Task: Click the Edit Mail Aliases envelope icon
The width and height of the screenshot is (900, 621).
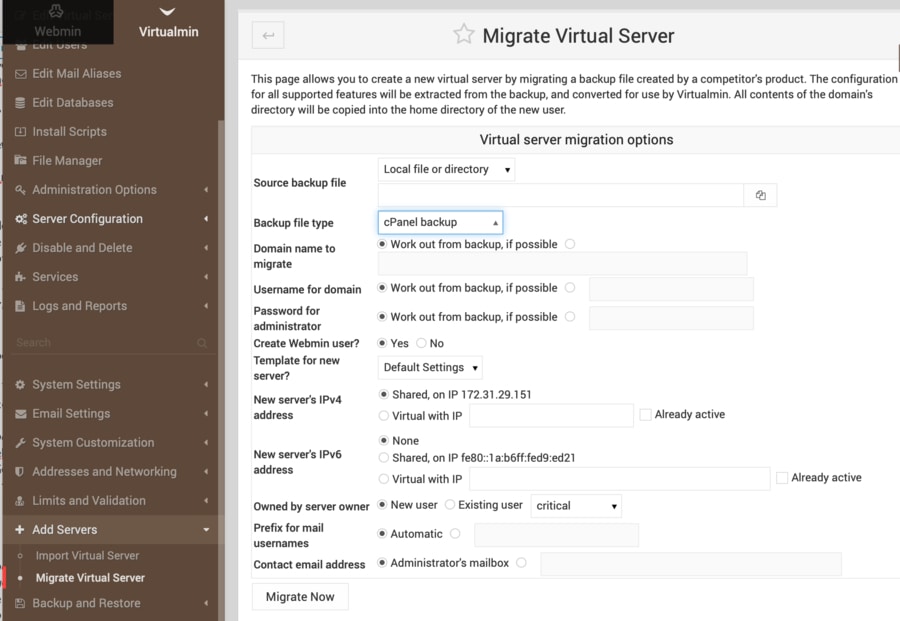Action: tap(21, 74)
